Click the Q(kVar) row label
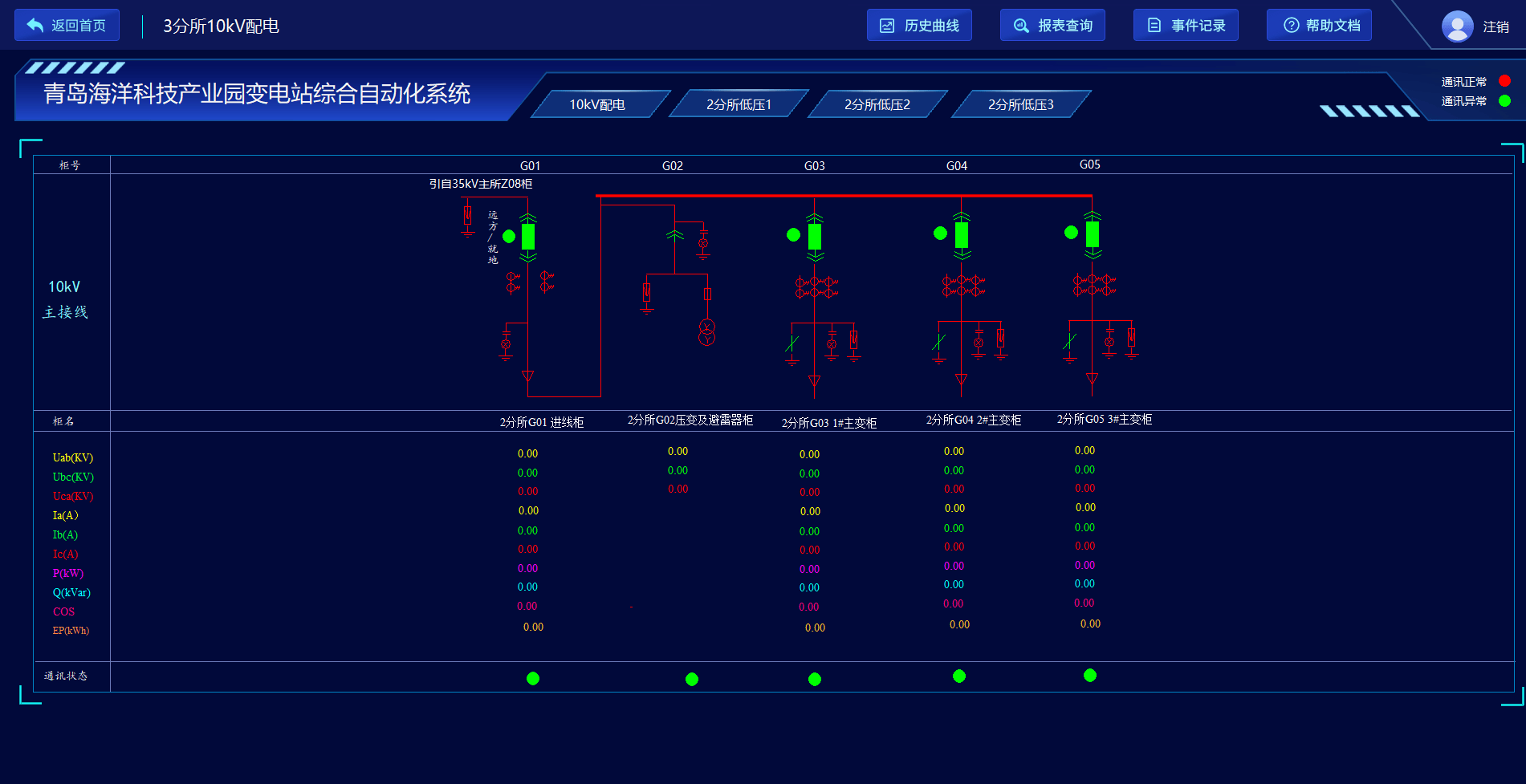The width and height of the screenshot is (1526, 784). (71, 592)
